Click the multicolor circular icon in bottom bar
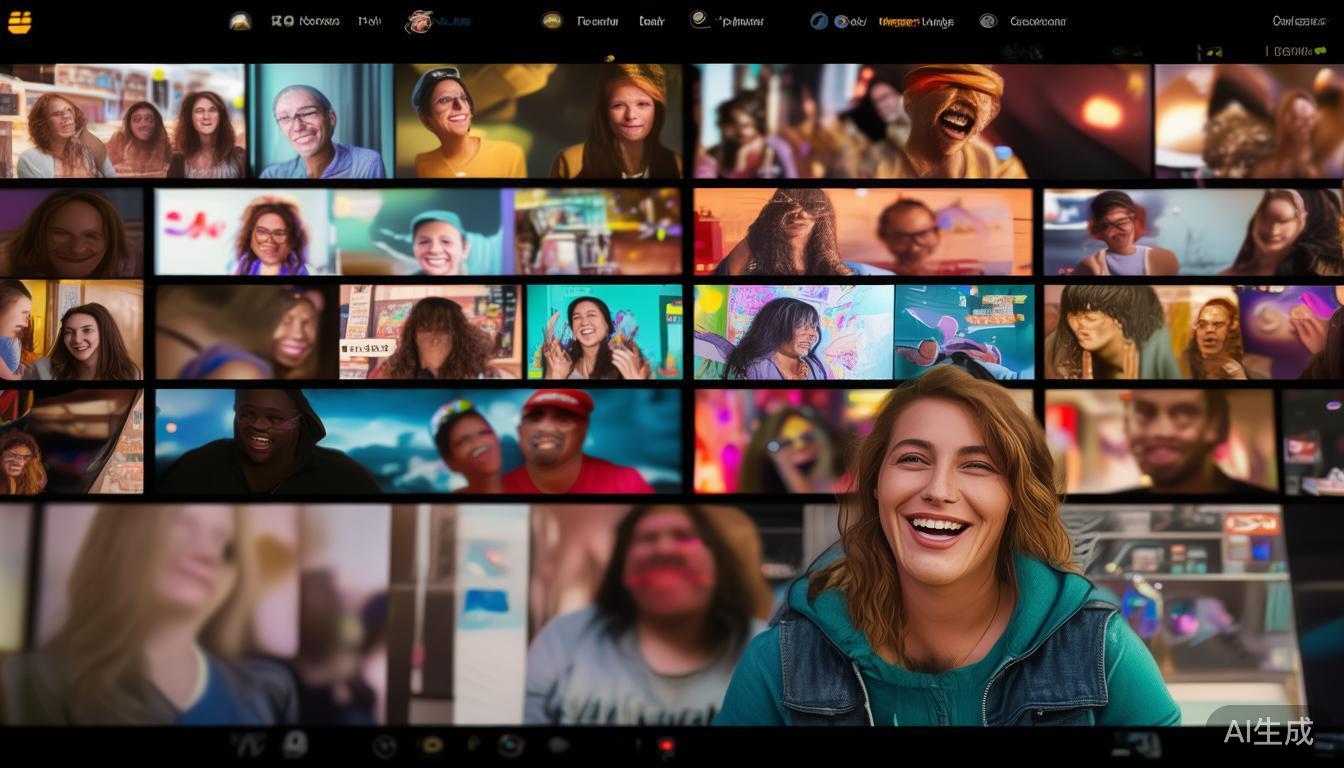 coord(511,745)
